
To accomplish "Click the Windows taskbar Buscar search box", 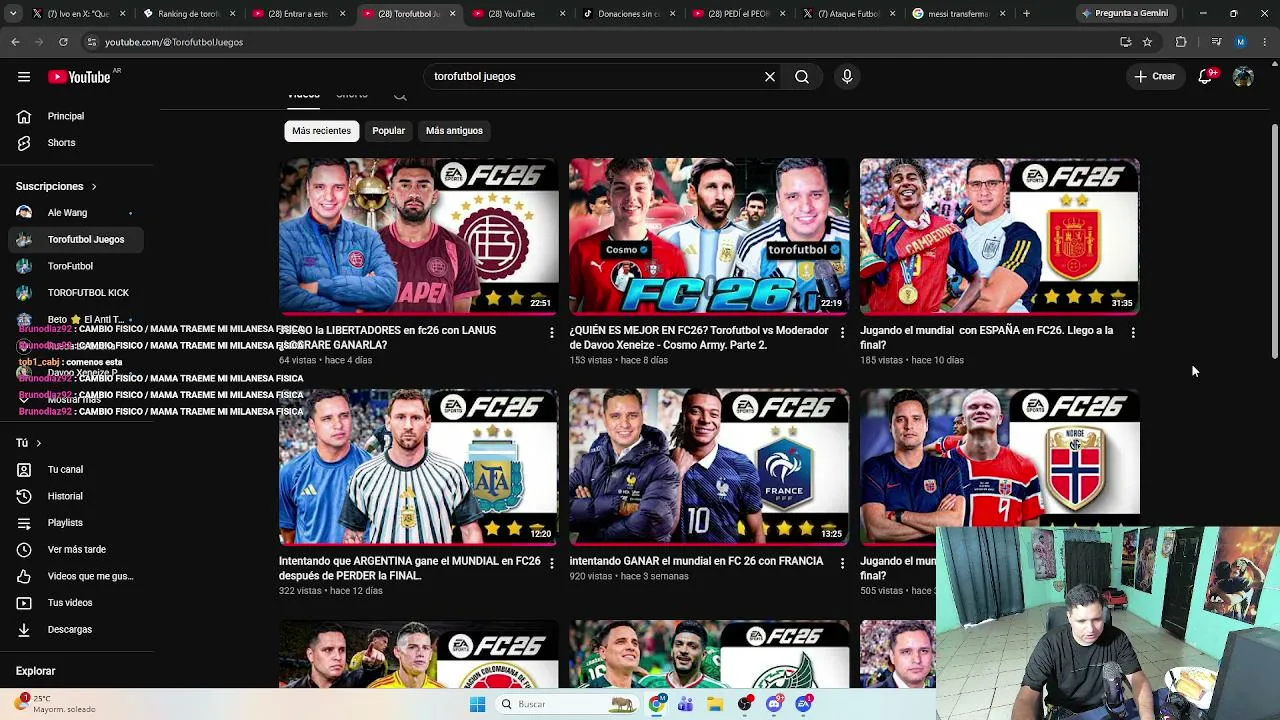I will pyautogui.click(x=568, y=704).
